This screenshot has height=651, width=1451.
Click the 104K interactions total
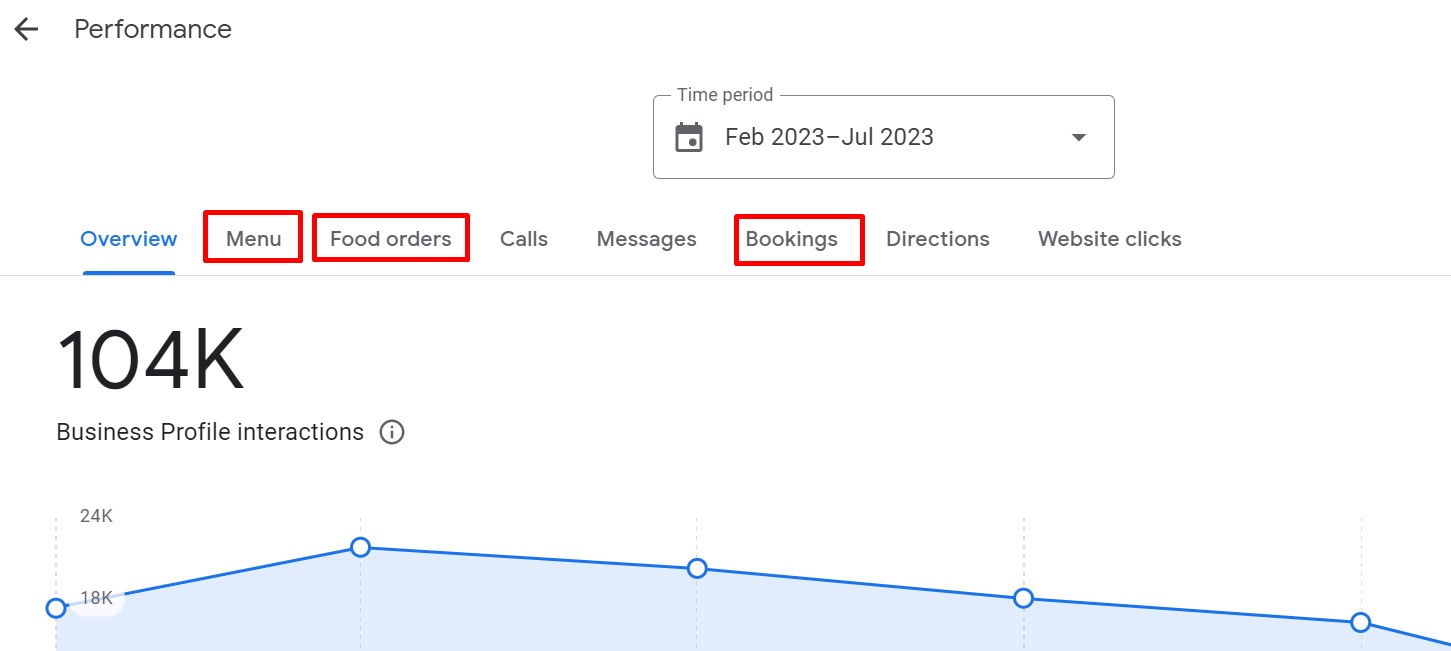point(150,361)
